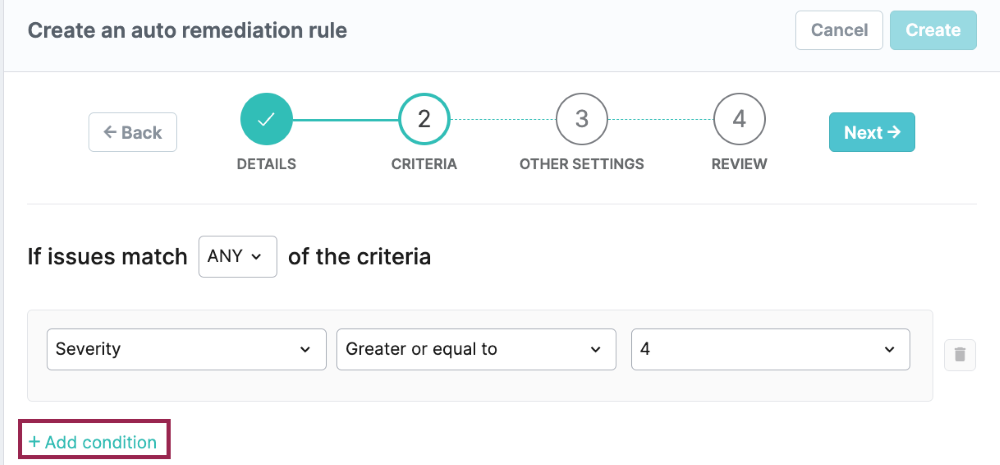Click the step 3 circle indicator
The height and width of the screenshot is (465, 1000).
point(582,119)
